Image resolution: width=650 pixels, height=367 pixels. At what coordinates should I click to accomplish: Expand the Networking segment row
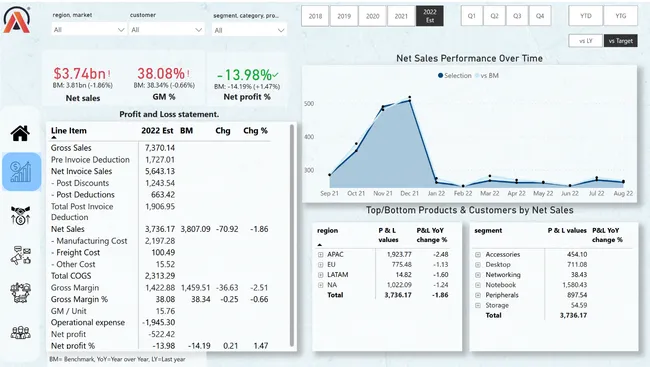[x=478, y=275]
